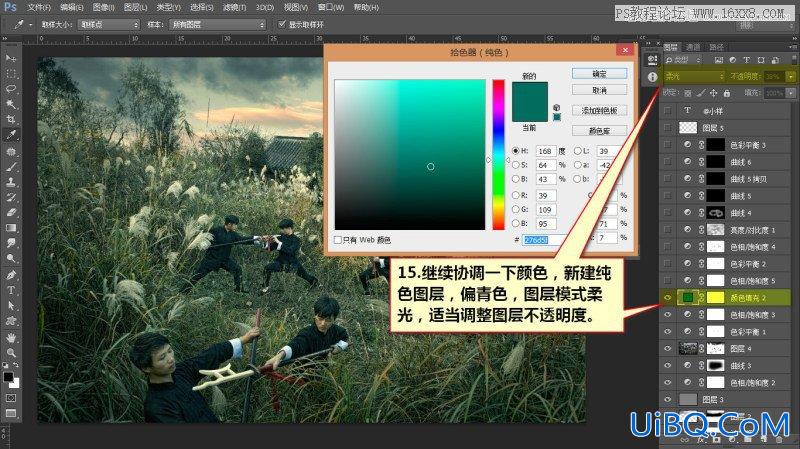This screenshot has width=800, height=449.
Task: Check the 只有 Web 颜色 checkbox
Action: click(x=338, y=239)
